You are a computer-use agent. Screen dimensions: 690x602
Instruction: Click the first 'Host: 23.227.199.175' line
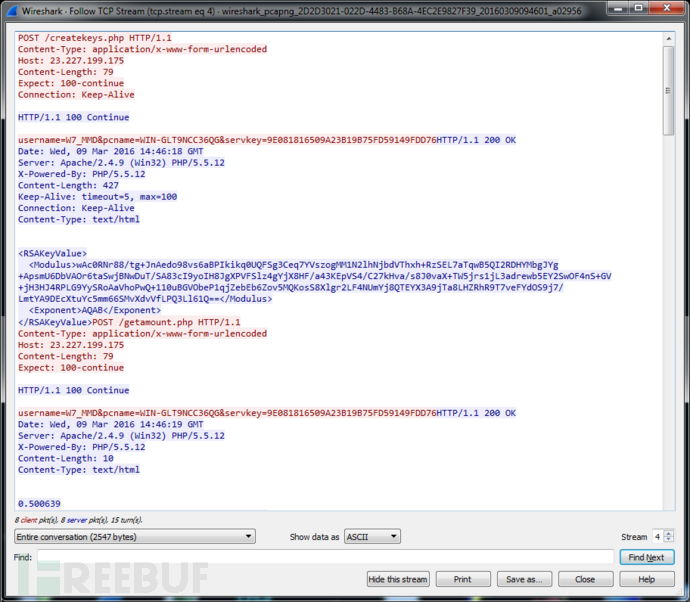[x=71, y=61]
